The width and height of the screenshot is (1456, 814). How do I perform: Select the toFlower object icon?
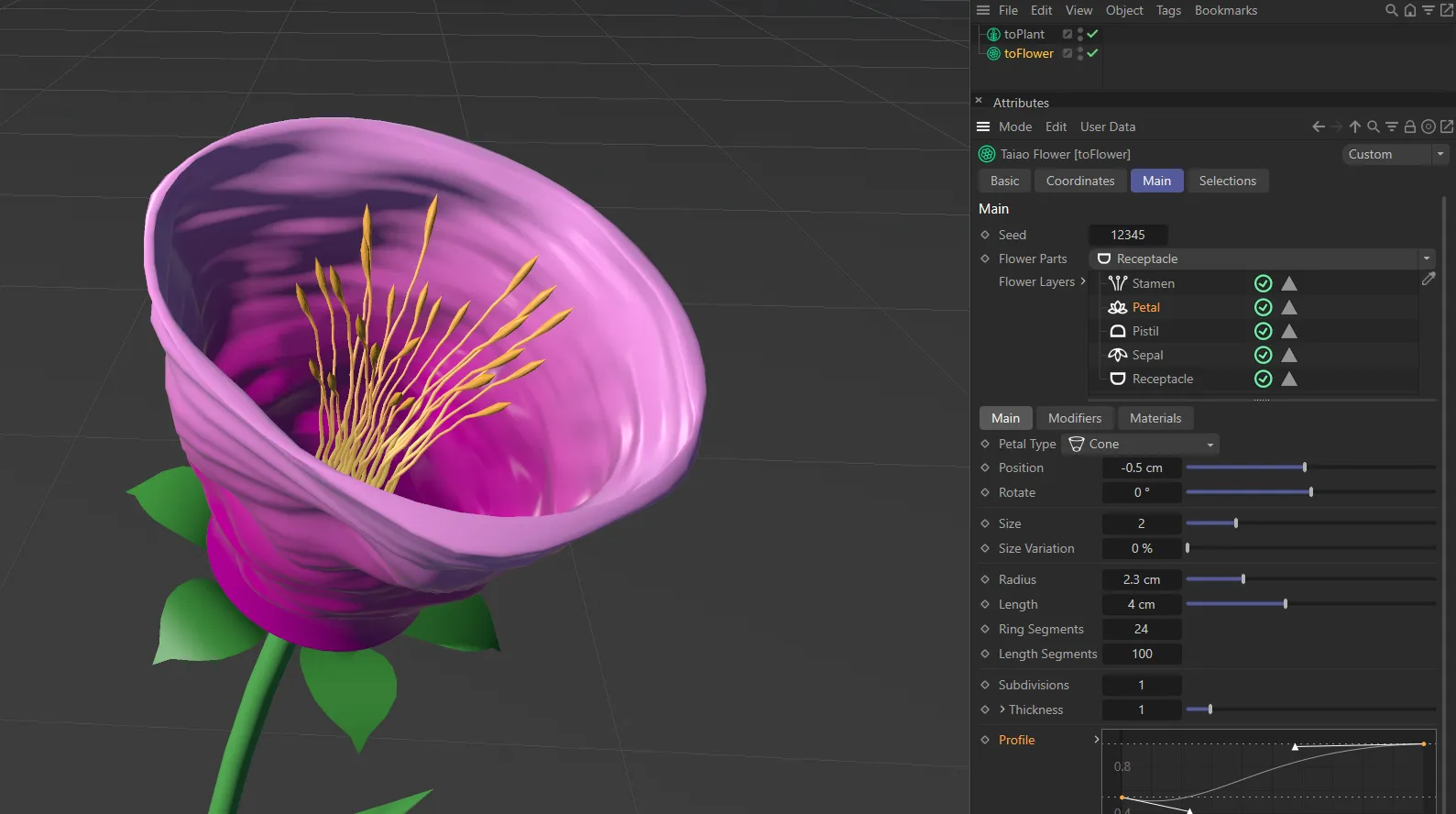click(993, 53)
